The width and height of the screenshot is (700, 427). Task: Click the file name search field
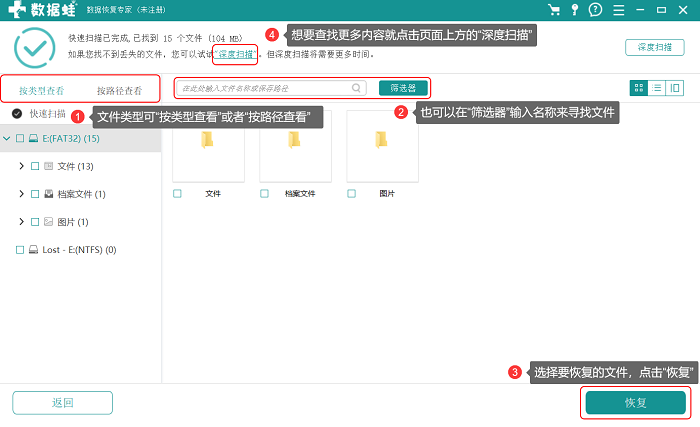(271, 88)
